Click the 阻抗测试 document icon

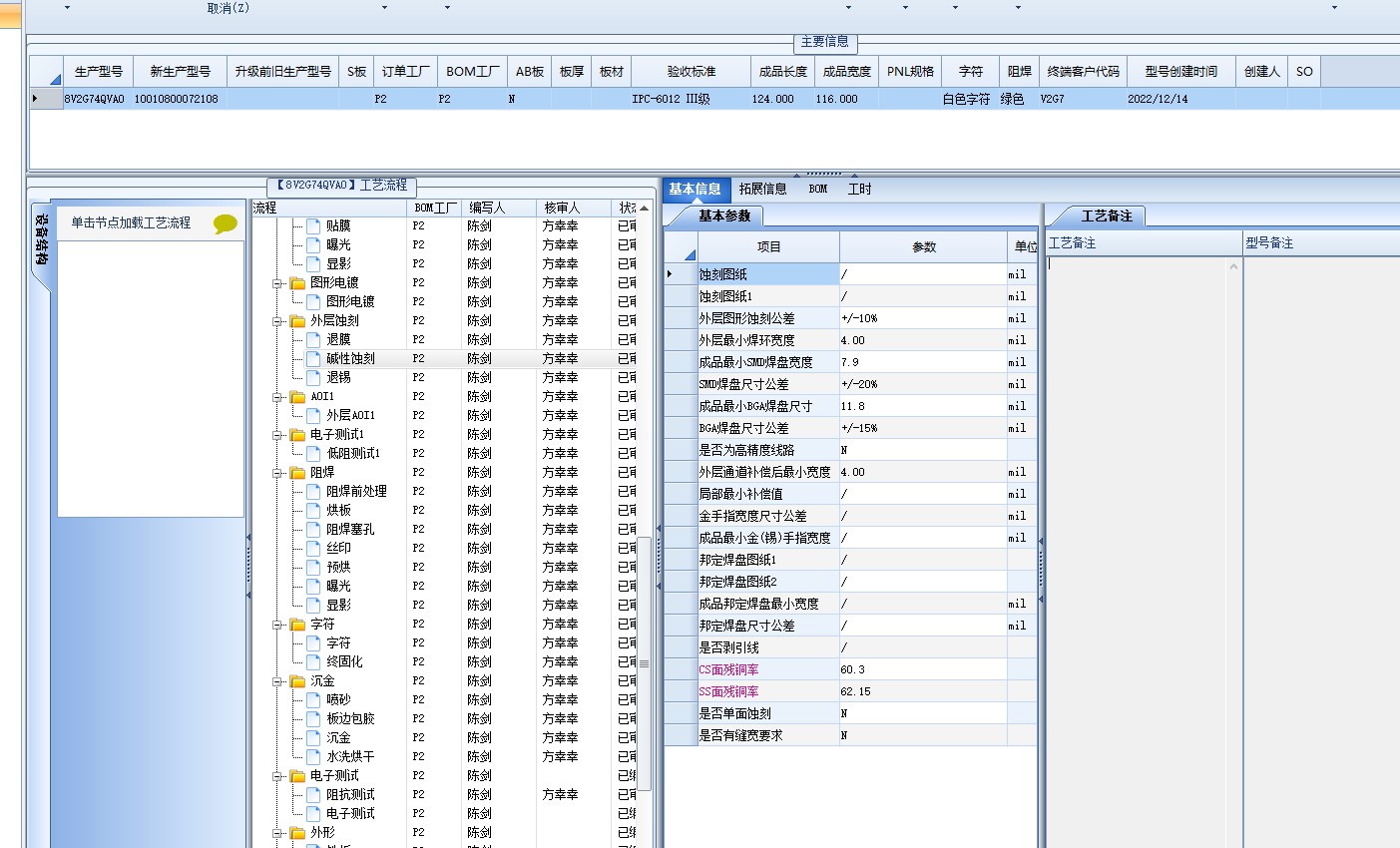tap(313, 795)
